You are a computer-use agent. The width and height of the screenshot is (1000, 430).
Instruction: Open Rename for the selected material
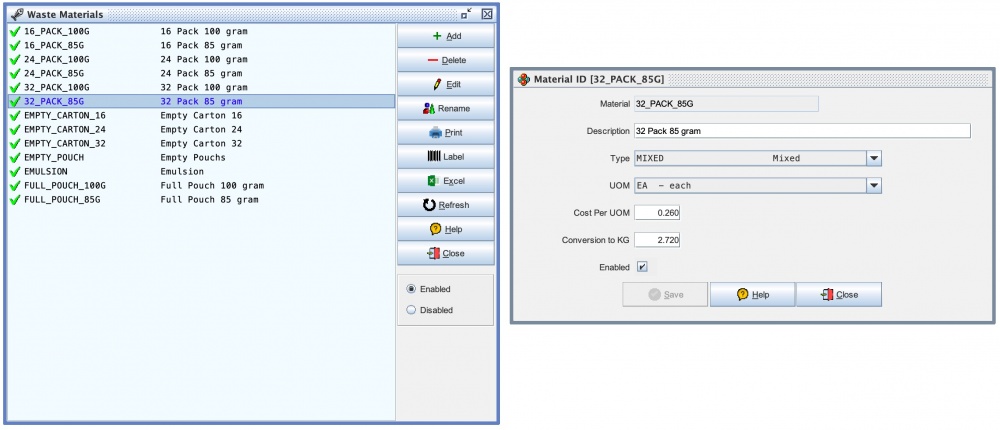click(445, 108)
